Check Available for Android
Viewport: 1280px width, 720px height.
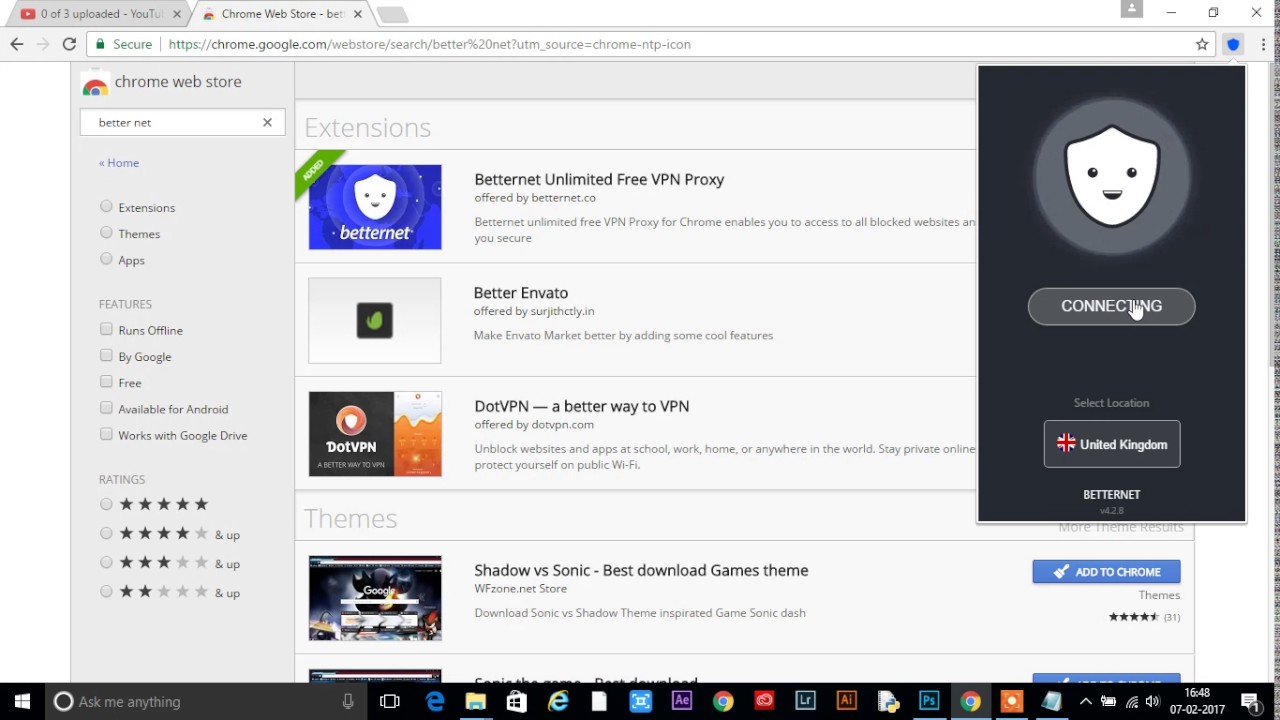[106, 408]
